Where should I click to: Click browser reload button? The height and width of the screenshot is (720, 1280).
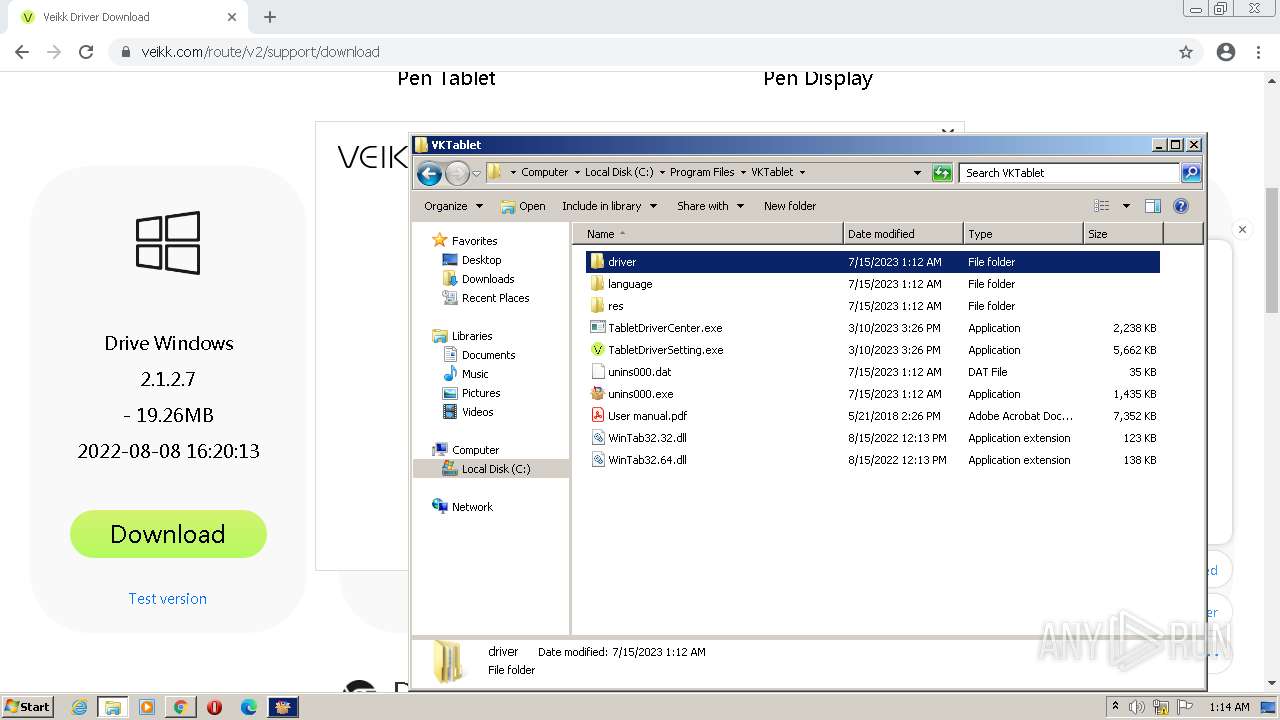click(x=86, y=52)
